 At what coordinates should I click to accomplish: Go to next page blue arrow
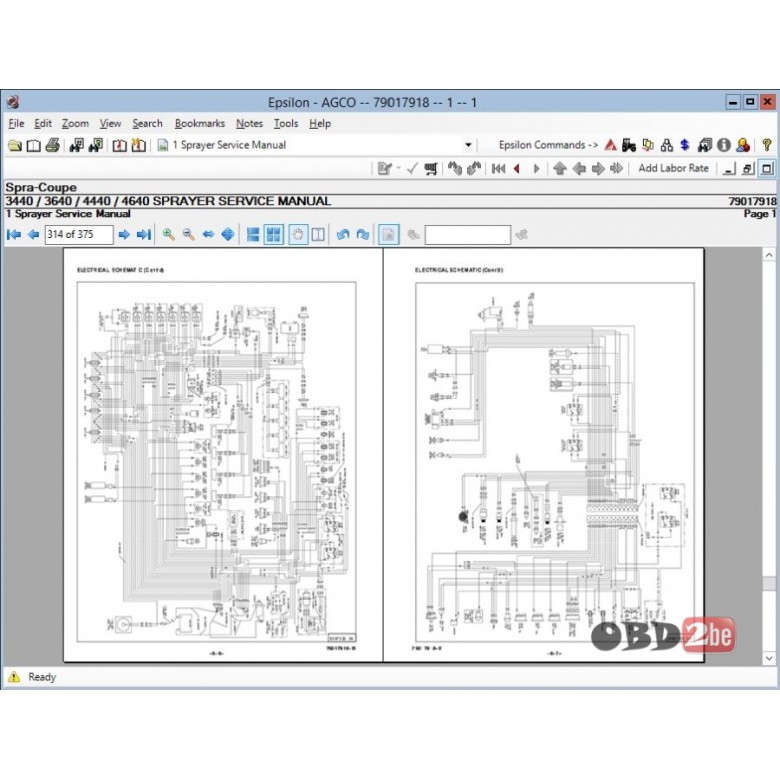coord(124,234)
